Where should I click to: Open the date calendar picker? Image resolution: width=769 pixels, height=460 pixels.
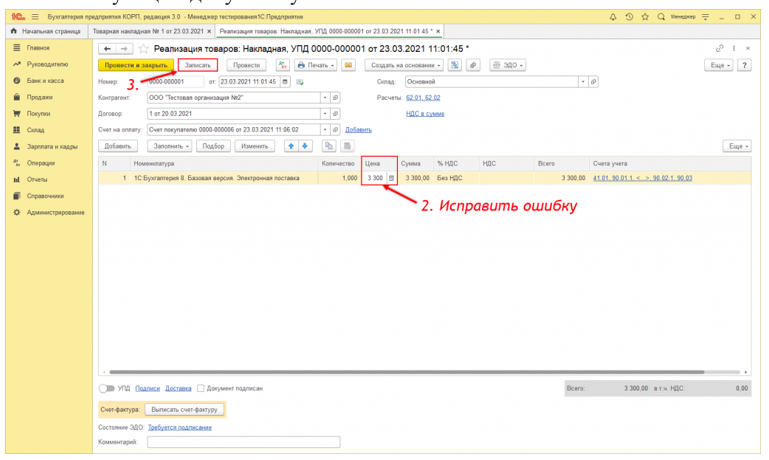tap(284, 82)
